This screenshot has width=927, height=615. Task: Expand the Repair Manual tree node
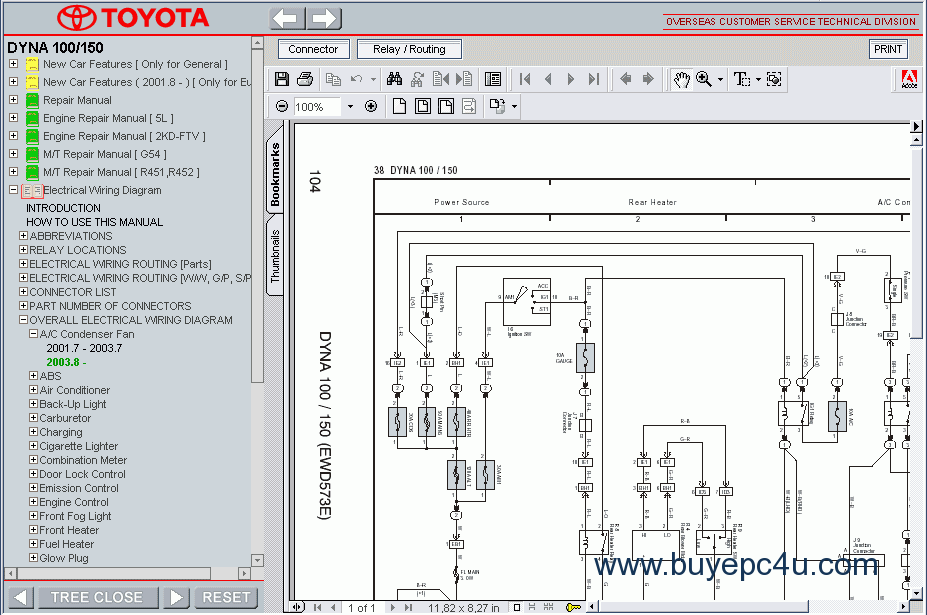(14, 100)
